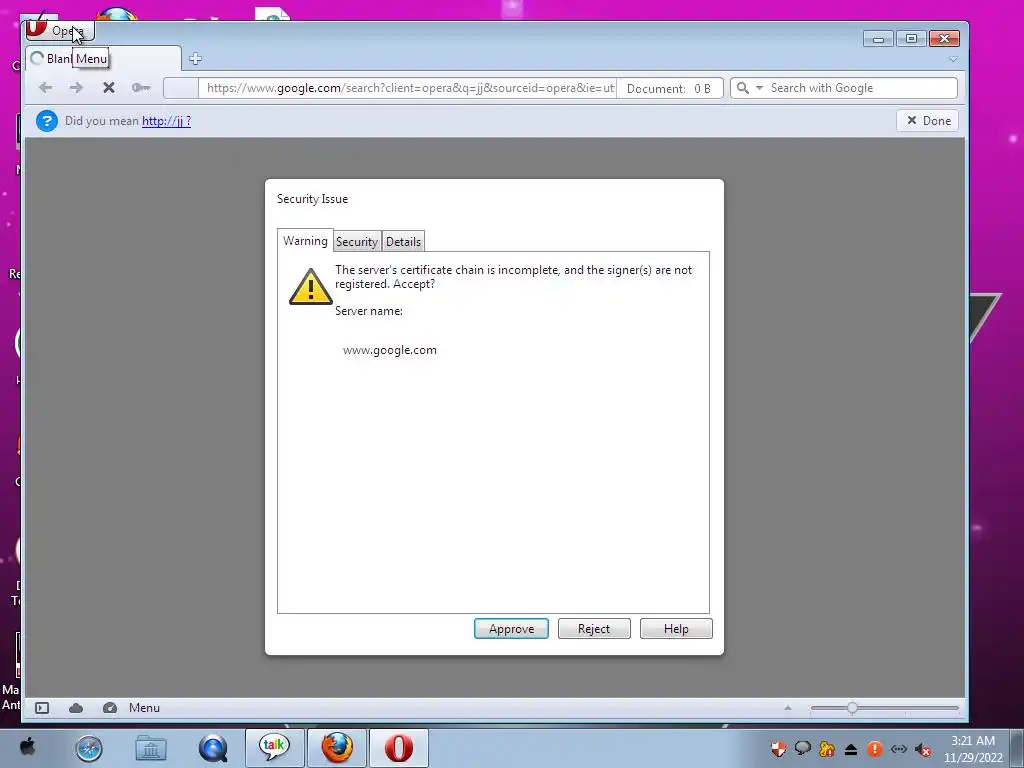Click the address bar URL field

410,88
